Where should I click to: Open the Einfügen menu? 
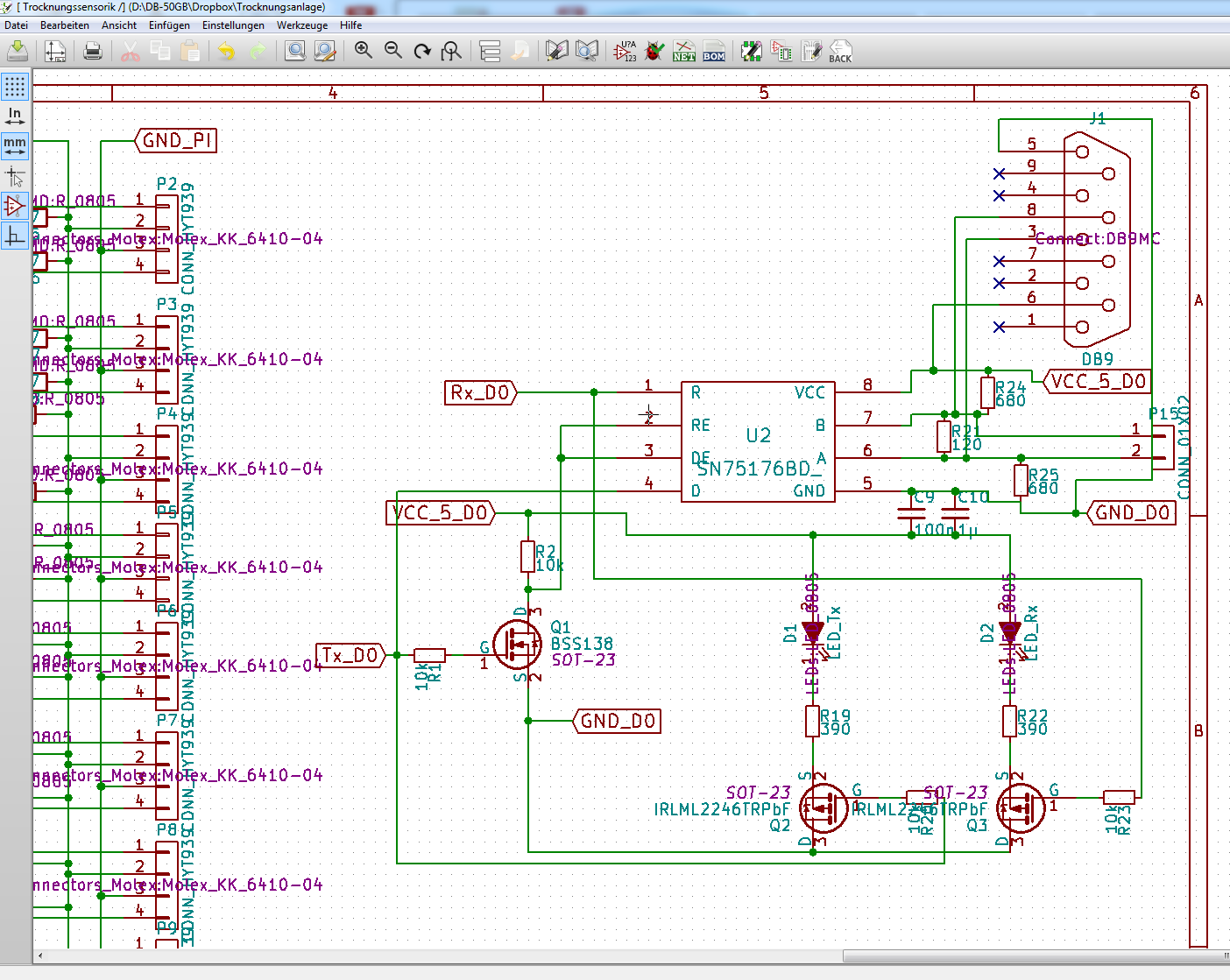coord(169,25)
